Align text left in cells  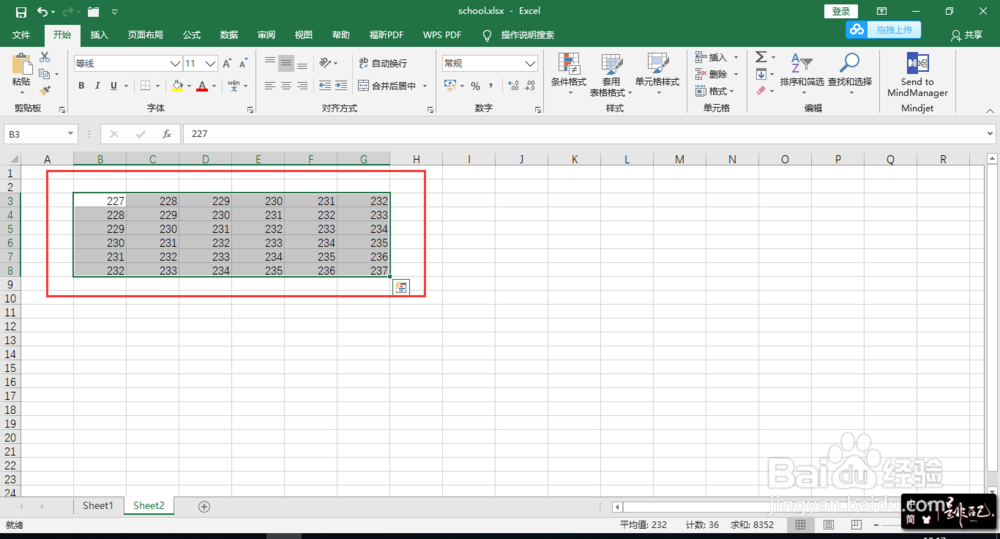click(270, 85)
